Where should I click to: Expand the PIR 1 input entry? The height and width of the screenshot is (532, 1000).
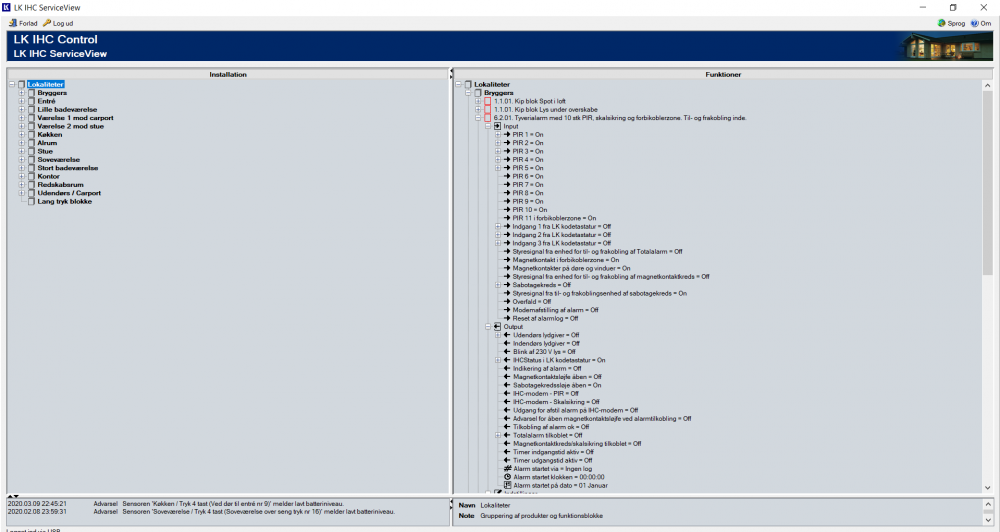click(x=497, y=134)
